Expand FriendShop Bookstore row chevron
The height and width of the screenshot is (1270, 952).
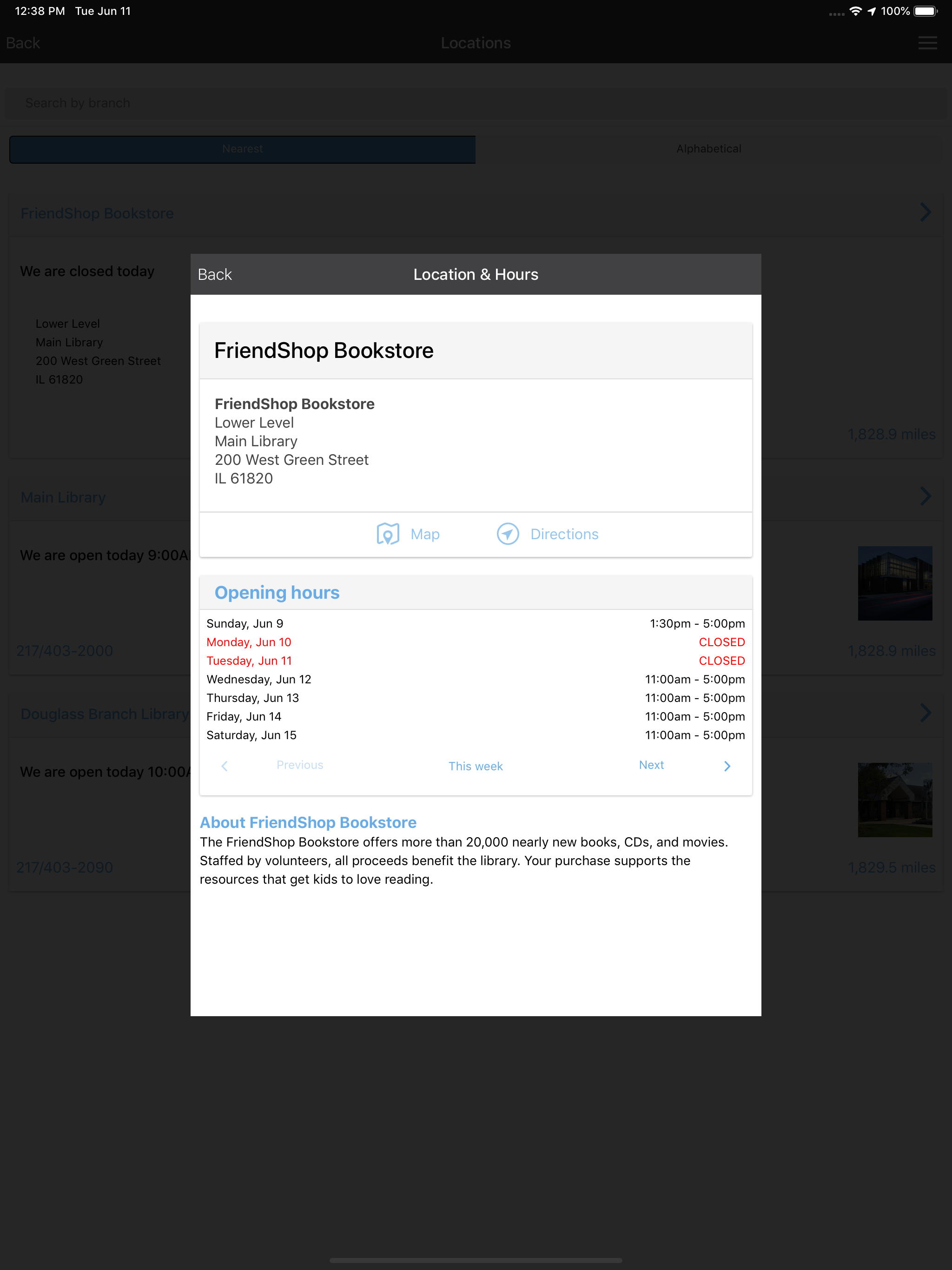click(x=926, y=212)
